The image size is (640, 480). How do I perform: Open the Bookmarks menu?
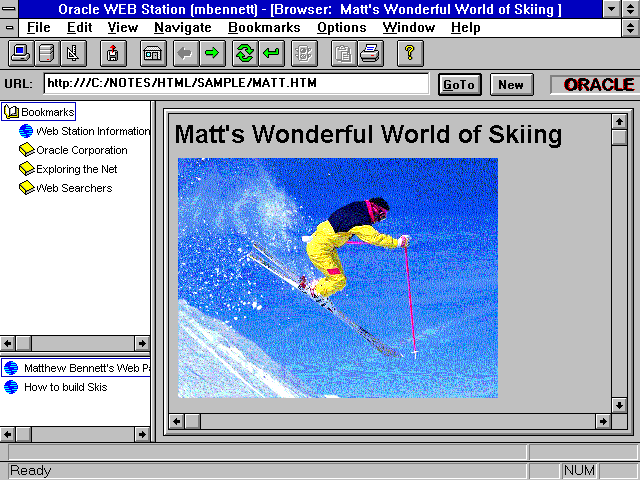coord(264,27)
